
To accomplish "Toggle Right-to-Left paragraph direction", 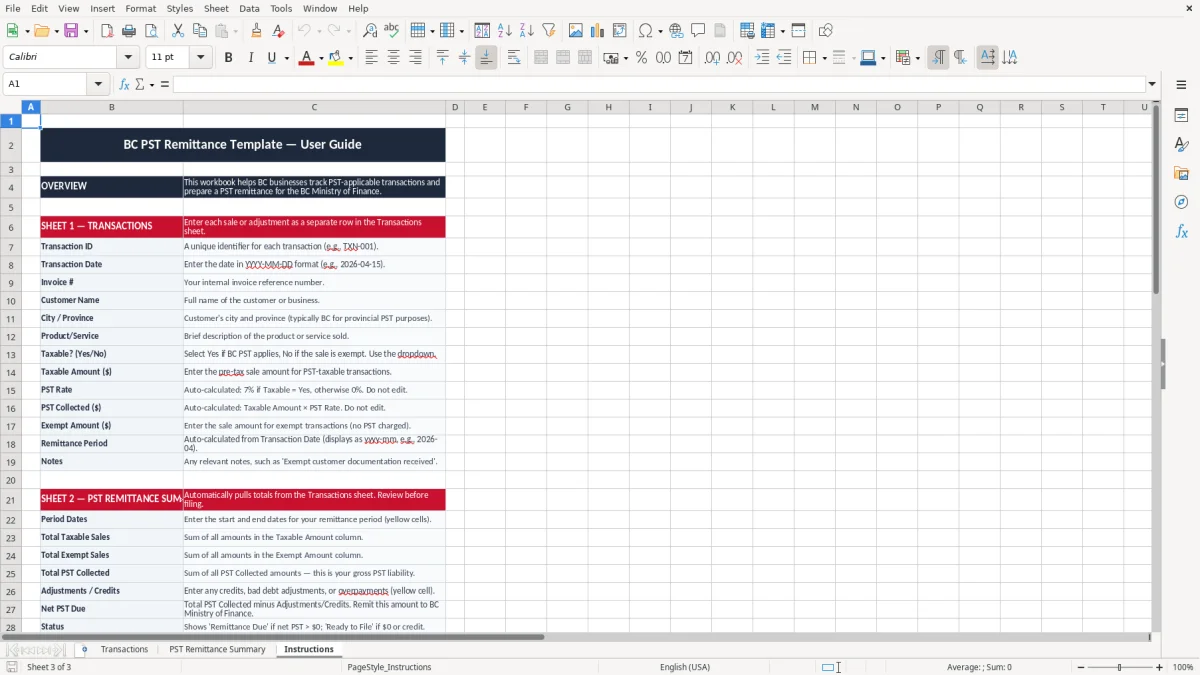I will click(960, 58).
